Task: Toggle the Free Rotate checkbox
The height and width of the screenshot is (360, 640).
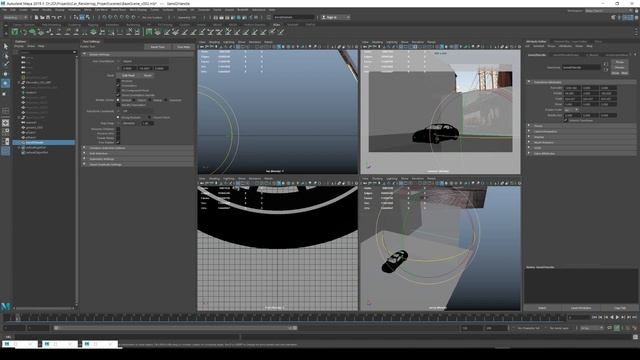Action: pos(118,142)
